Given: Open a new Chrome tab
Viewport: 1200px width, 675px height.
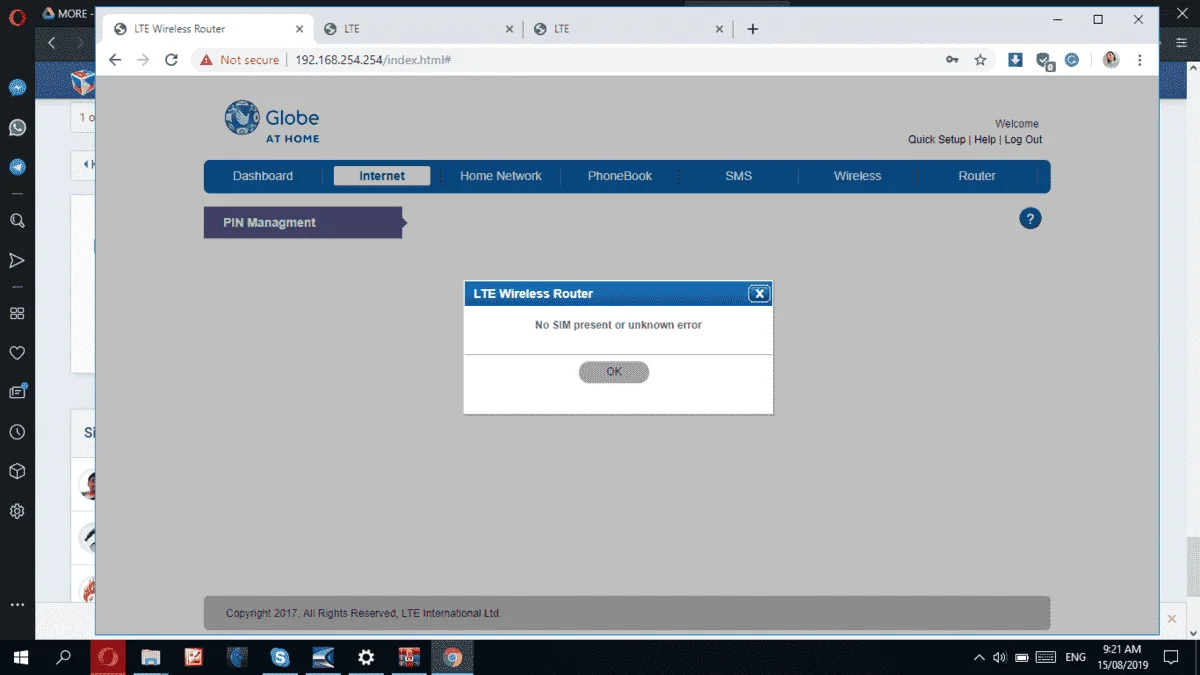Looking at the screenshot, I should point(753,29).
